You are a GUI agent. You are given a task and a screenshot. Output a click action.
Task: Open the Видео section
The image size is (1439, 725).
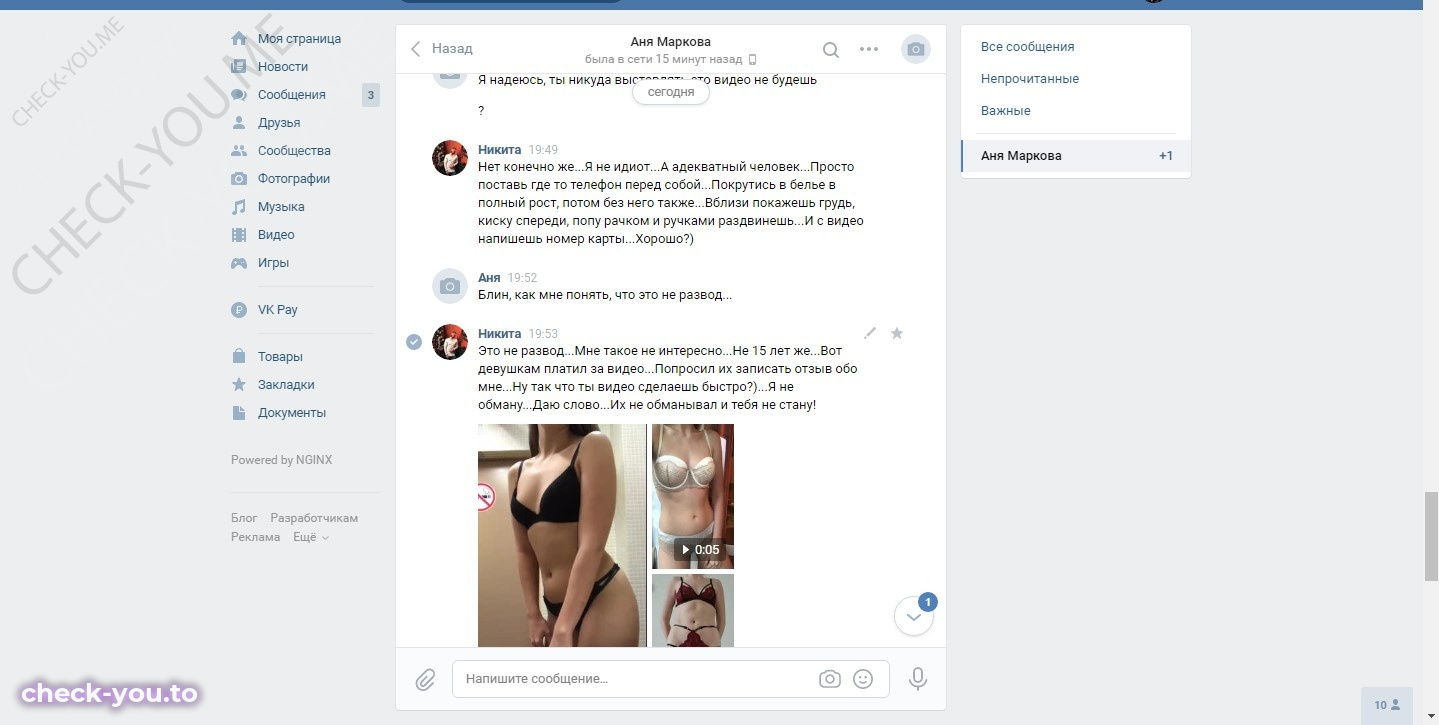(x=276, y=235)
